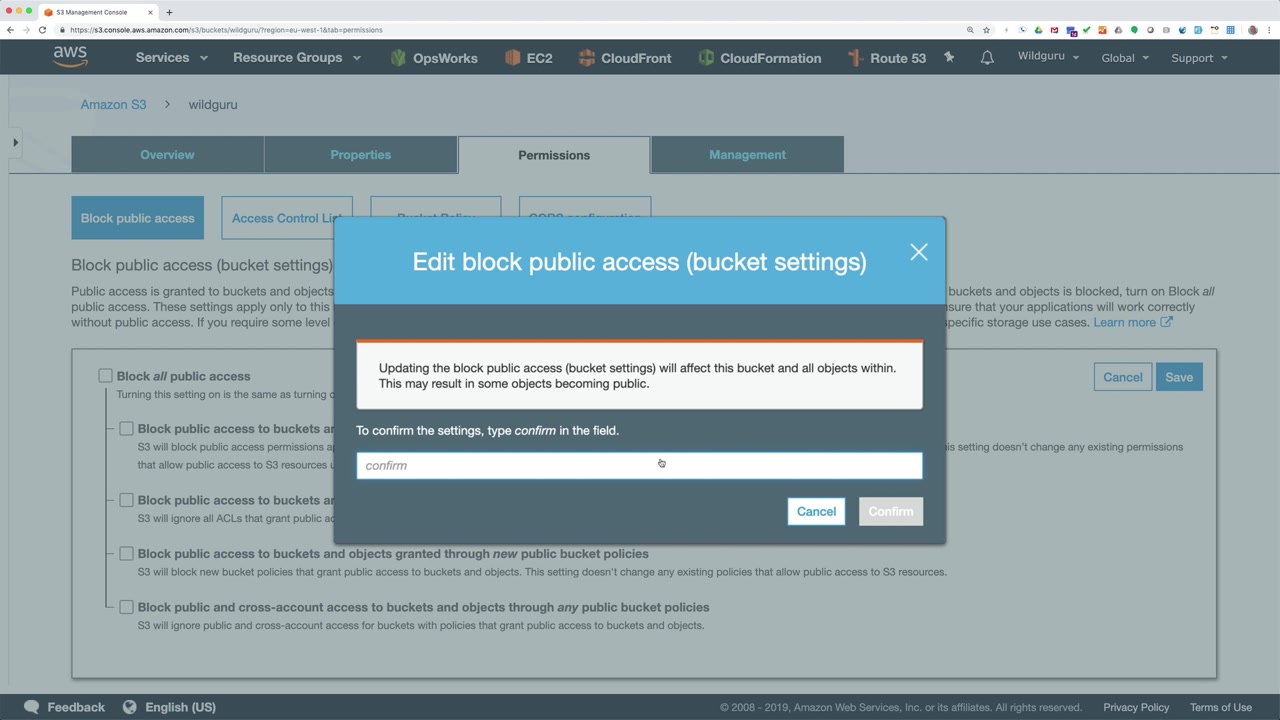Select the S3 Management Console browser tab
Image resolution: width=1280 pixels, height=720 pixels.
(x=97, y=12)
